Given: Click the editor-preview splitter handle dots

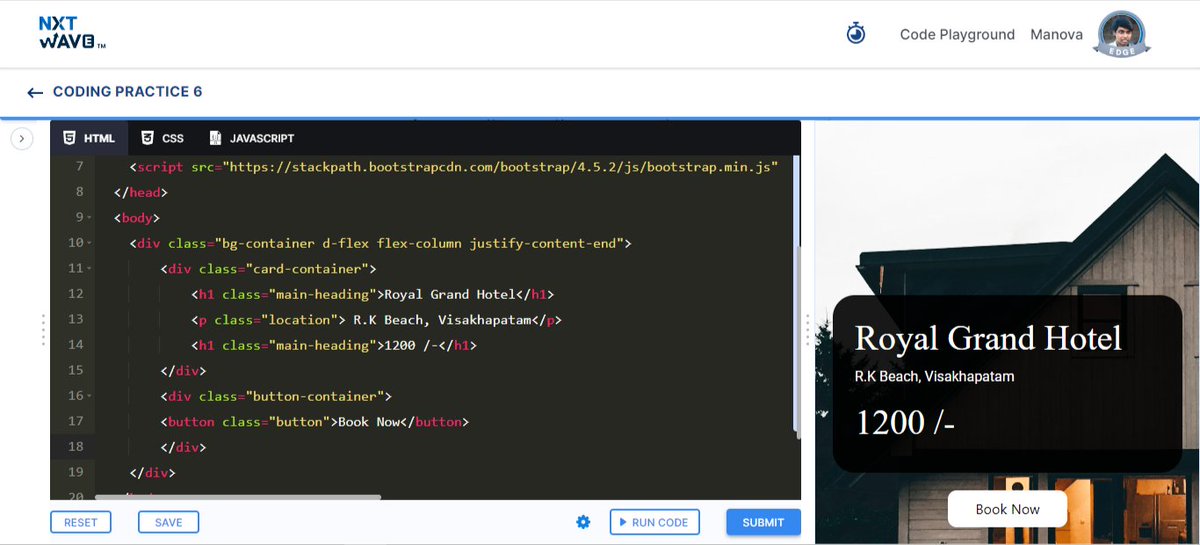Looking at the screenshot, I should pyautogui.click(x=808, y=330).
